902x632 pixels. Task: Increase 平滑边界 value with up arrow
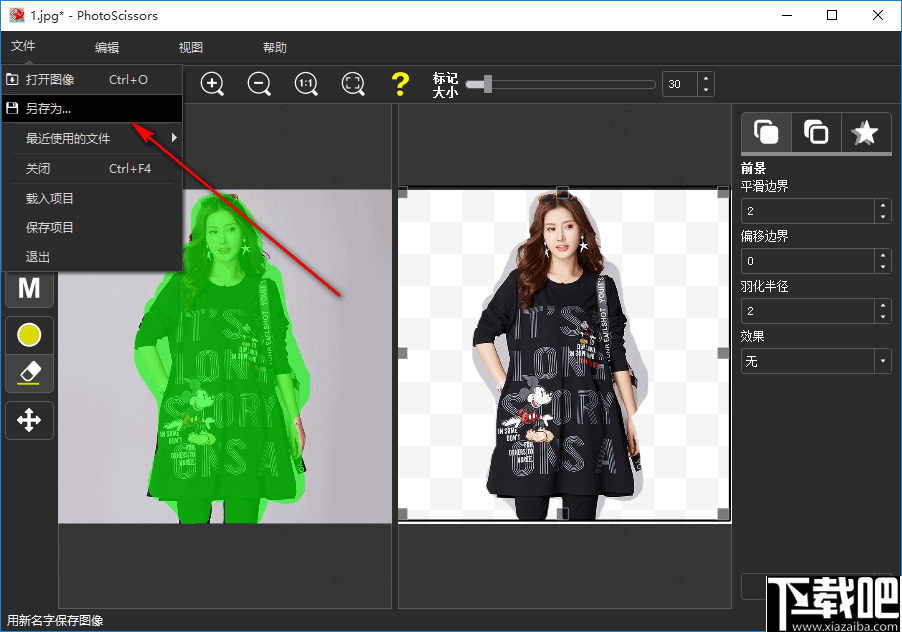[x=883, y=205]
